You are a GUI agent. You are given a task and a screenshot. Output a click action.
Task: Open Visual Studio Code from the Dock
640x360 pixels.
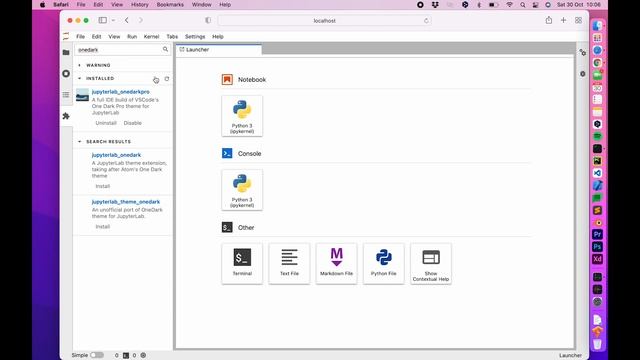[597, 173]
